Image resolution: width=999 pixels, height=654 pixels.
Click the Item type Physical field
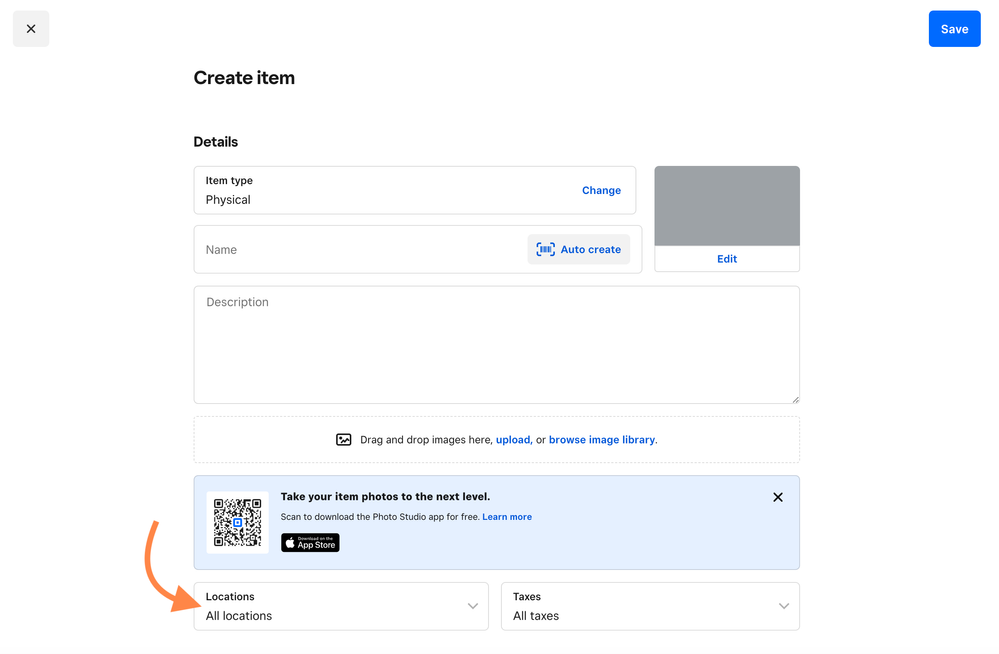(x=380, y=190)
